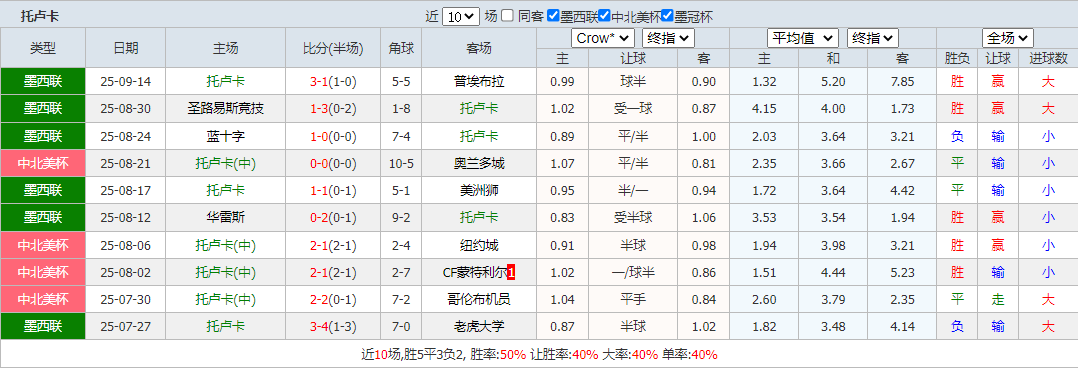This screenshot has height=371, width=1078.
Task: Open team 圣路易斯竞技
Action: tap(226, 109)
